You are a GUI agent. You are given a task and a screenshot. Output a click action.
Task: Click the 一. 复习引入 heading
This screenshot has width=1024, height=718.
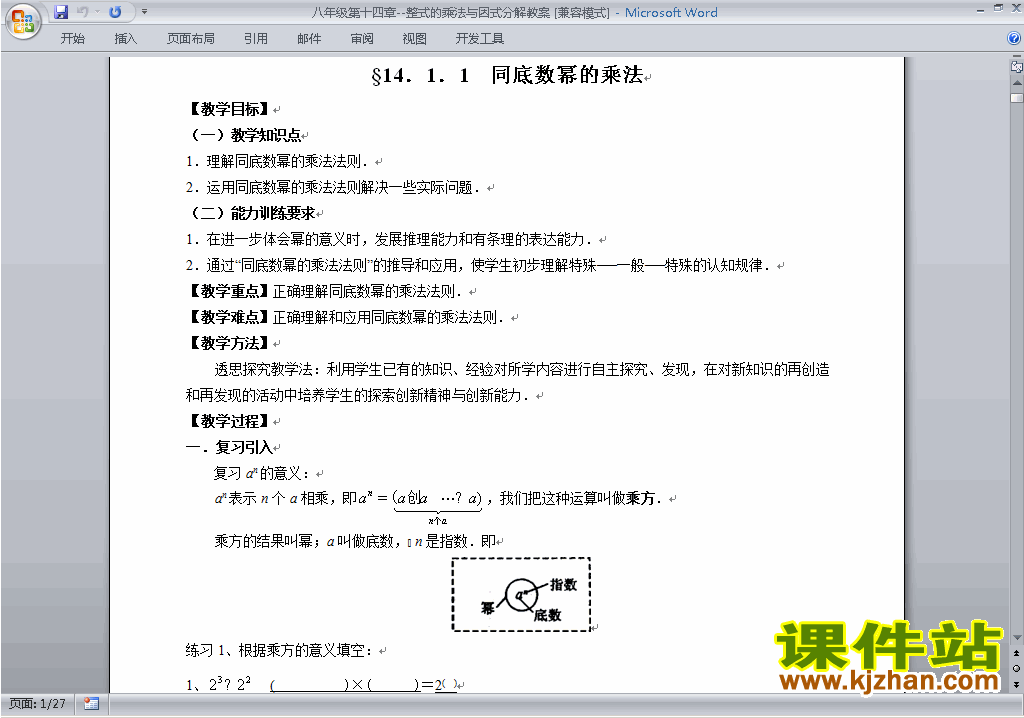click(230, 448)
